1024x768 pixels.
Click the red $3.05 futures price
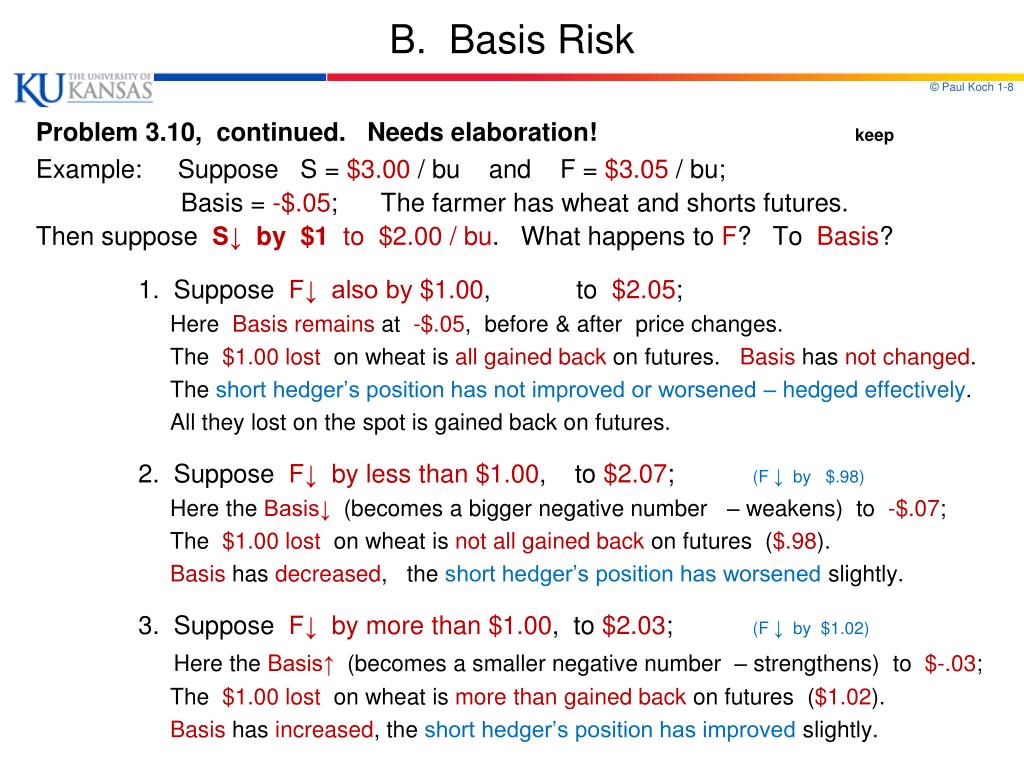tap(636, 170)
